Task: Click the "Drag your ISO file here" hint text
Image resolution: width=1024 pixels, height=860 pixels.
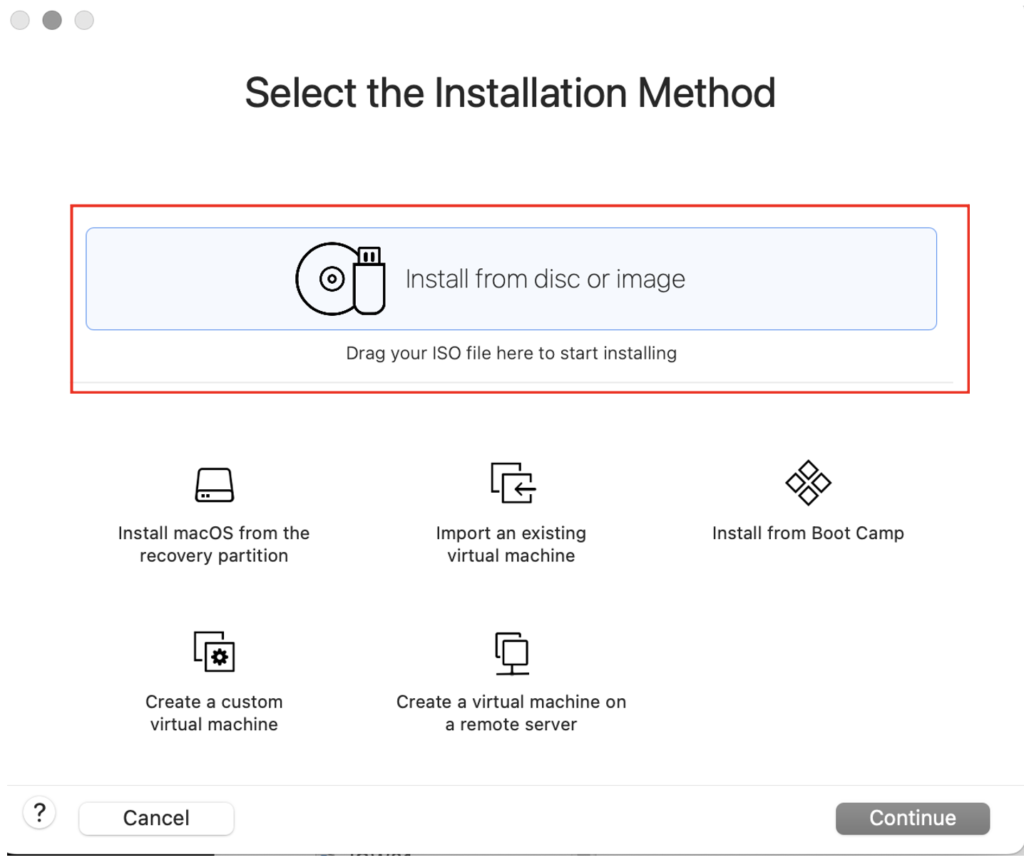Action: (511, 353)
